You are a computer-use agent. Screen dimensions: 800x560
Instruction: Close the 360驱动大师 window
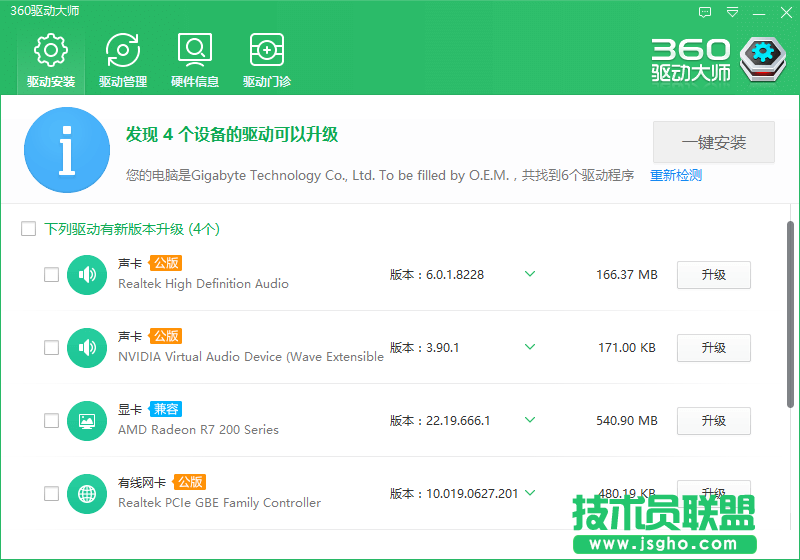[786, 12]
